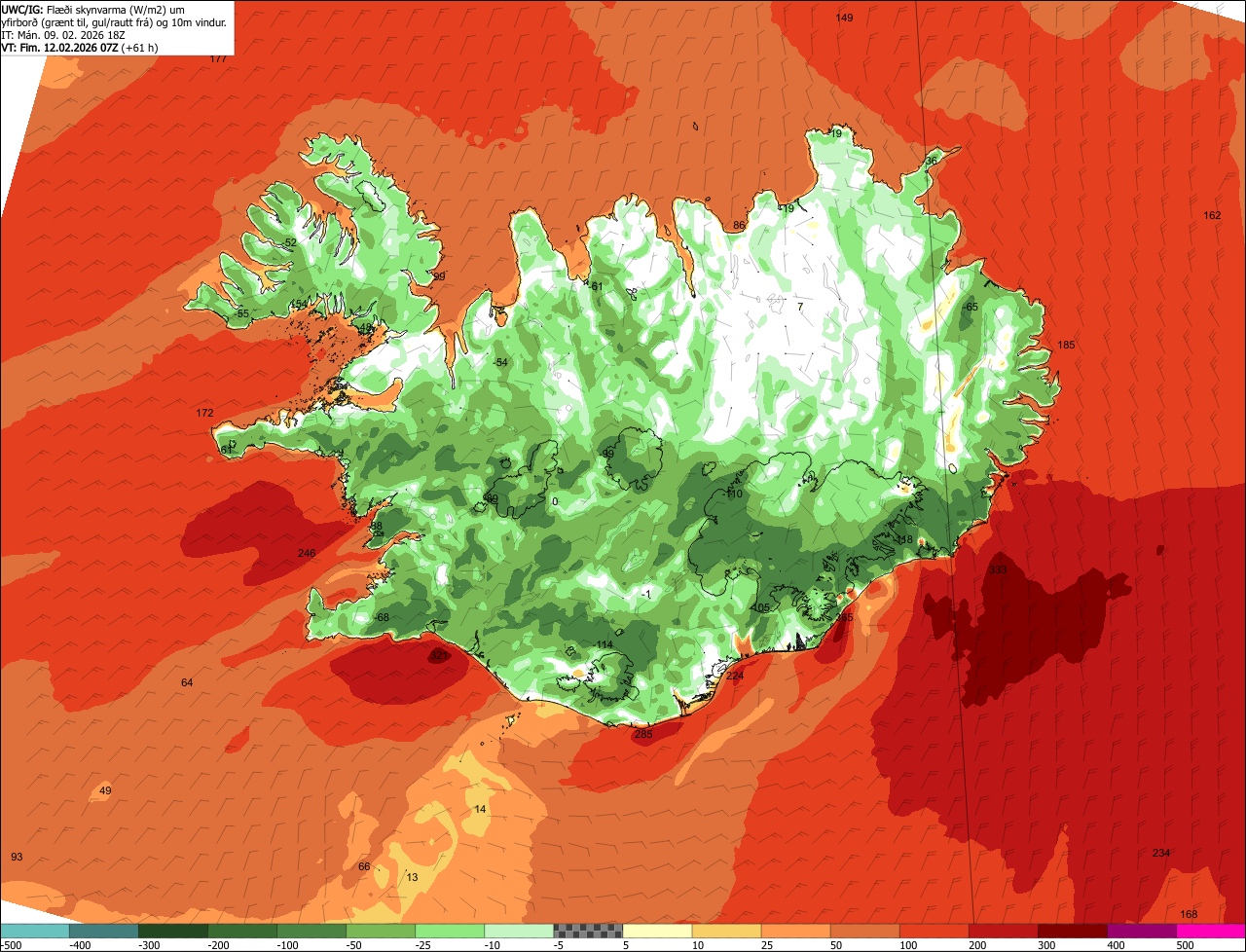
Task: Click the value 246 in the dark red patch
Action: click(x=307, y=553)
